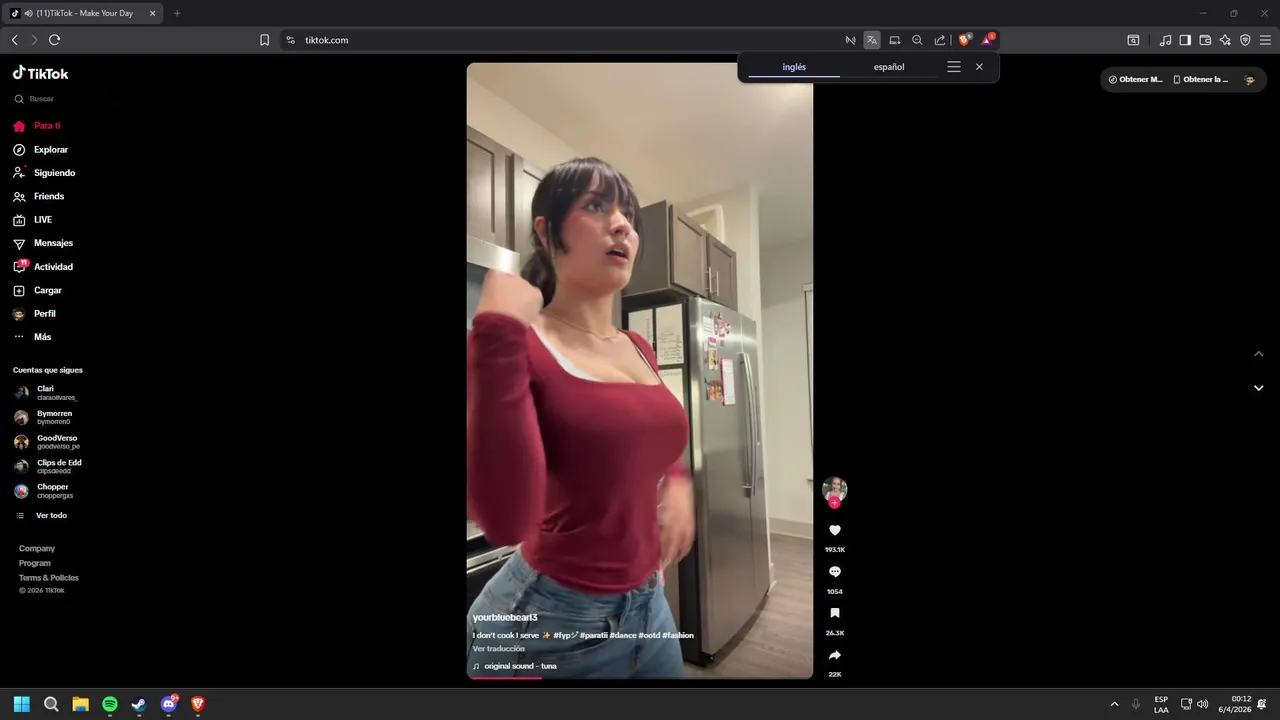Open creator avatar beside video
This screenshot has width=1280, height=720.
[x=835, y=489]
